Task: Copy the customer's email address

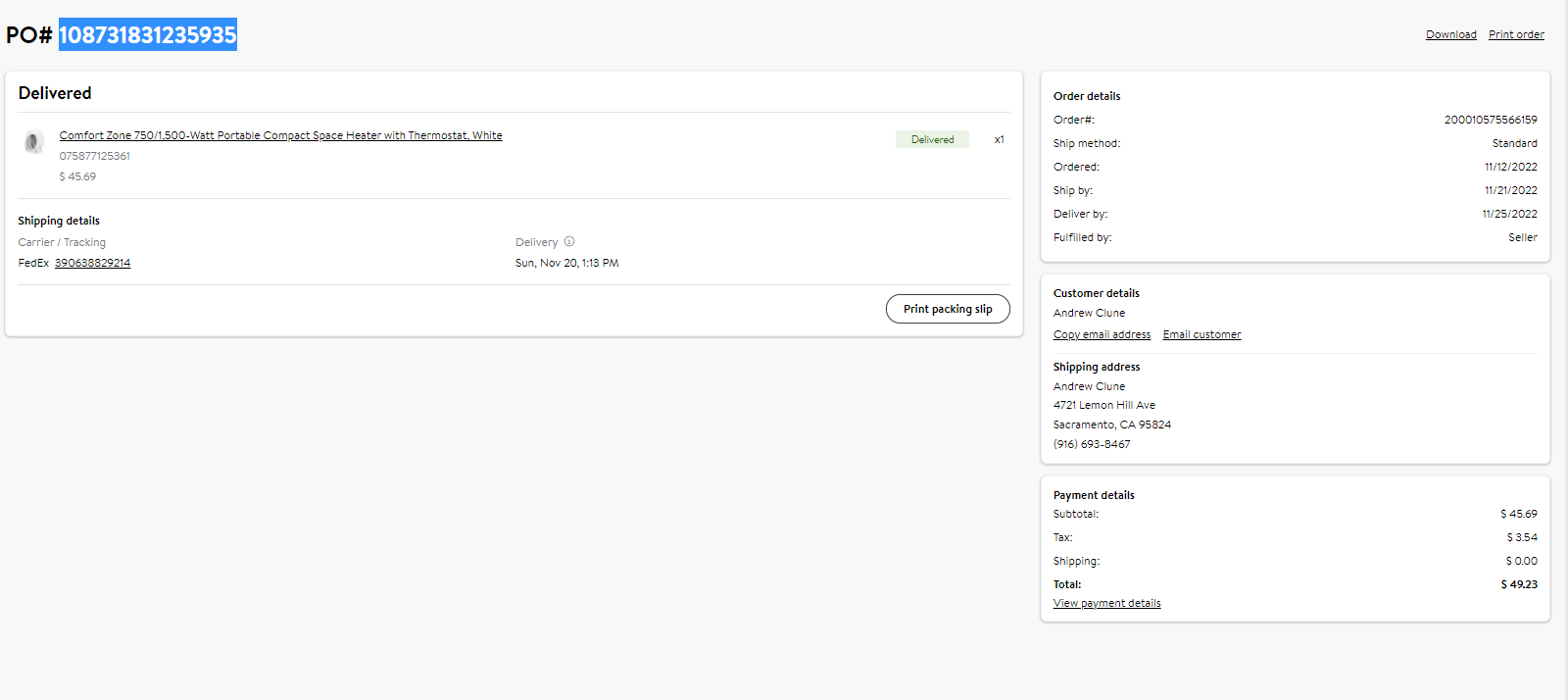Action: click(1102, 334)
